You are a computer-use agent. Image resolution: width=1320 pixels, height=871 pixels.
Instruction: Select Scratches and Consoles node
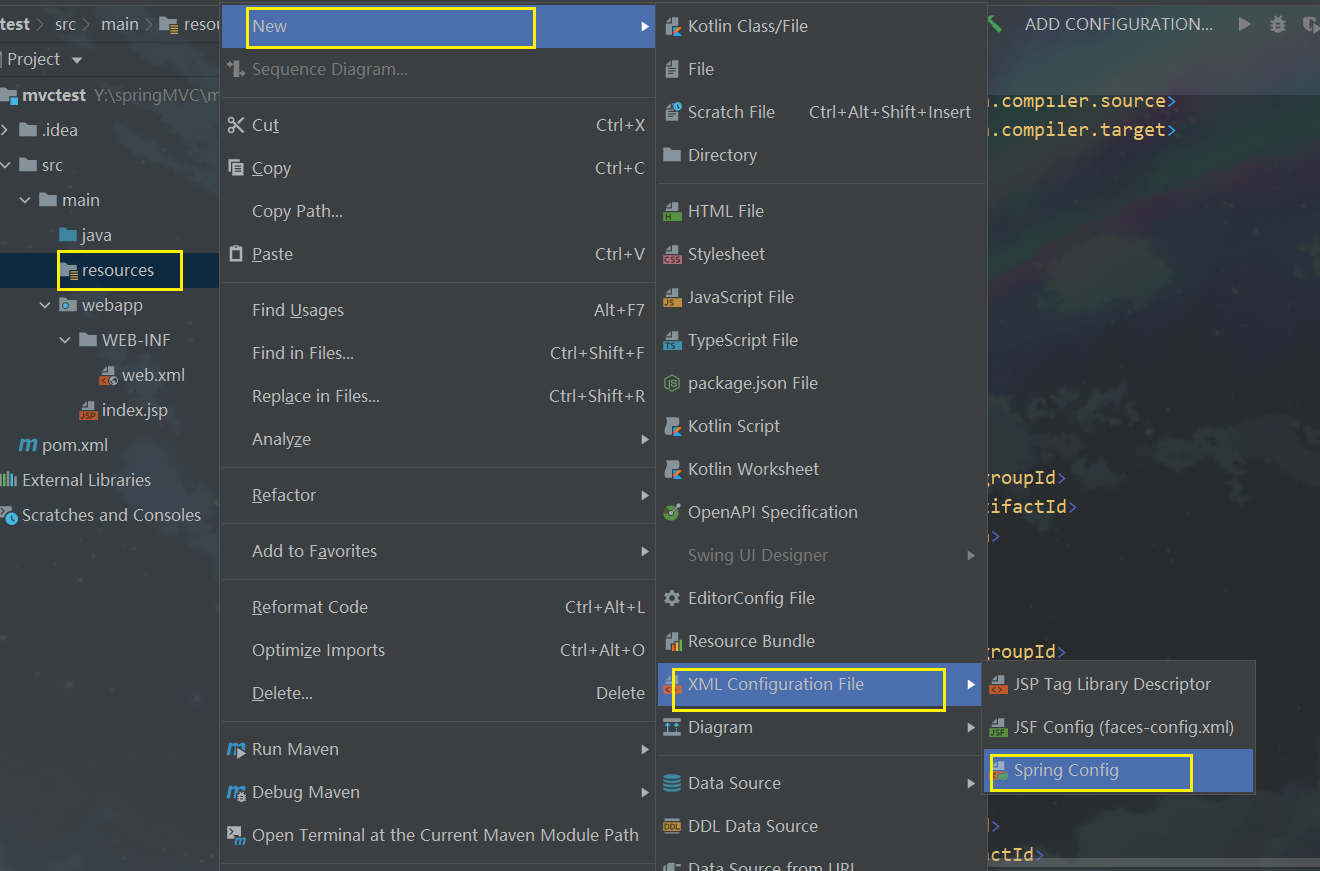111,515
